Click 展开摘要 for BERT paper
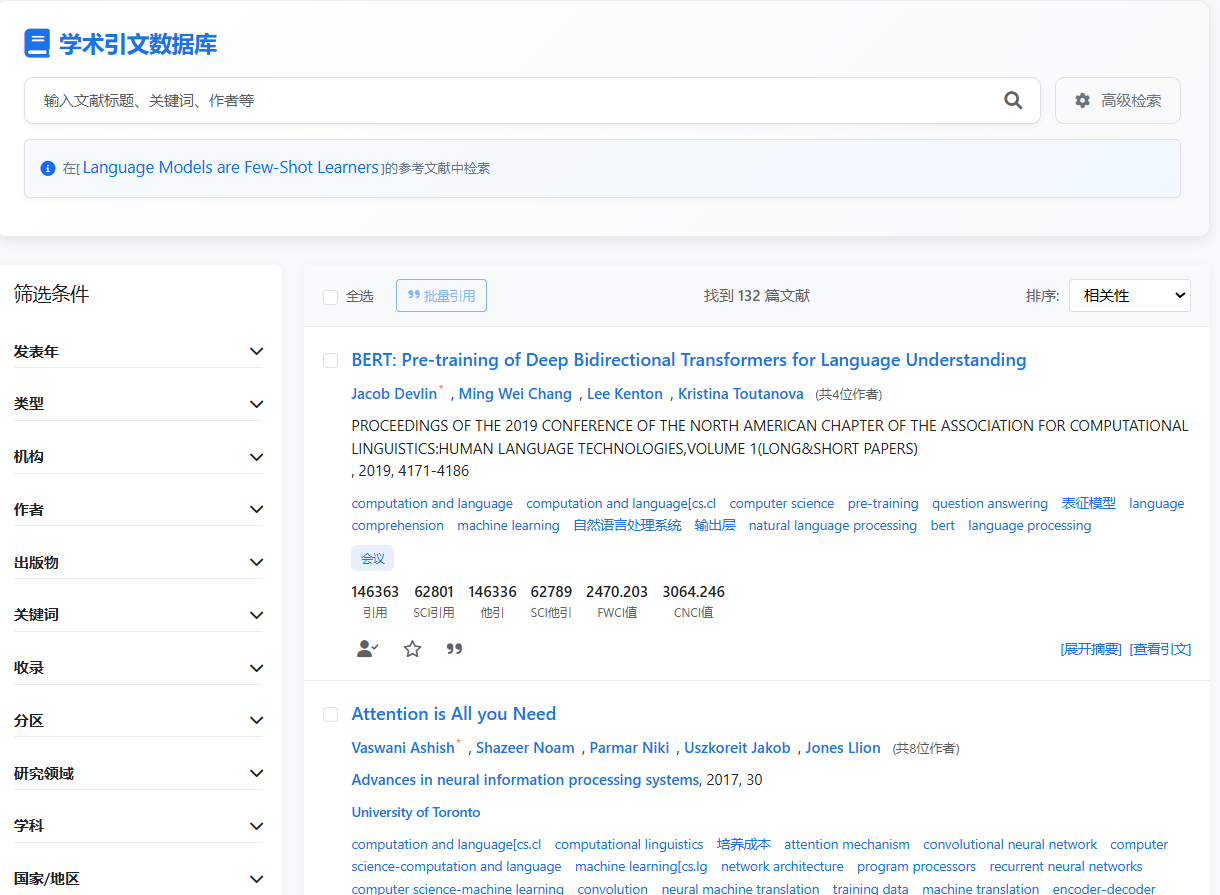The height and width of the screenshot is (895, 1220). coord(1091,649)
